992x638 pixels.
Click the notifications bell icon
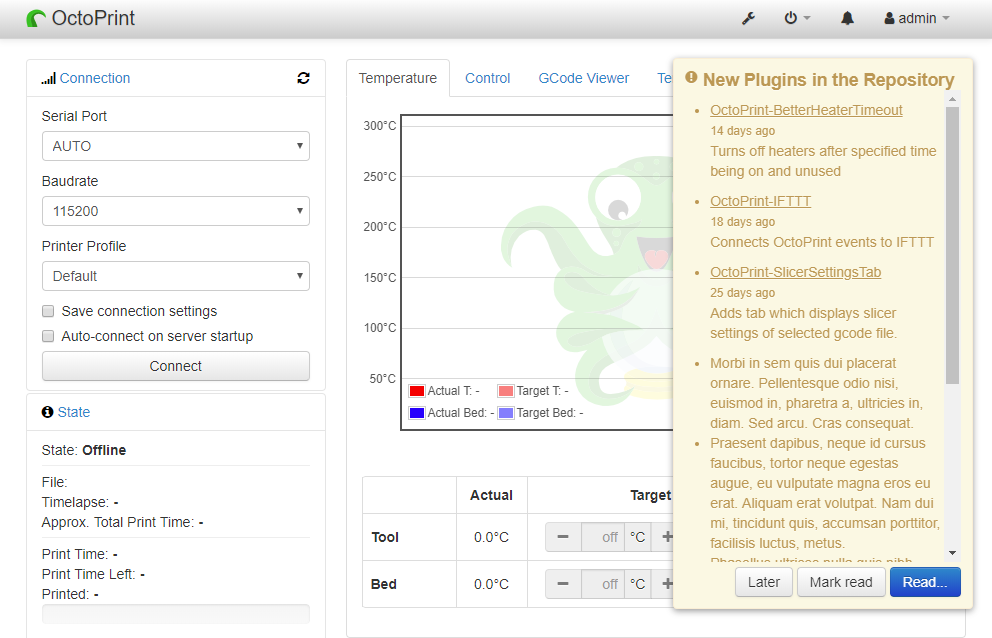pyautogui.click(x=847, y=18)
